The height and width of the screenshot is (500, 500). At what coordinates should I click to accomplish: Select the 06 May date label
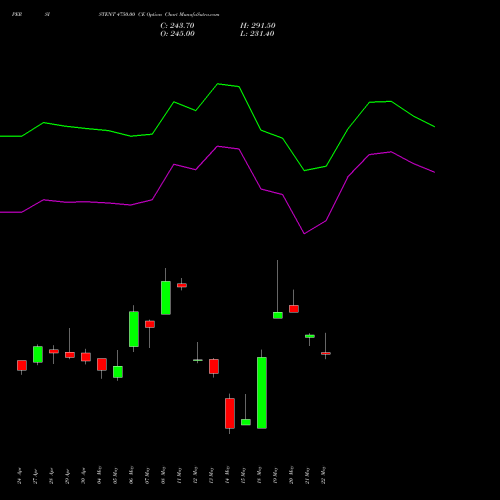[131, 475]
